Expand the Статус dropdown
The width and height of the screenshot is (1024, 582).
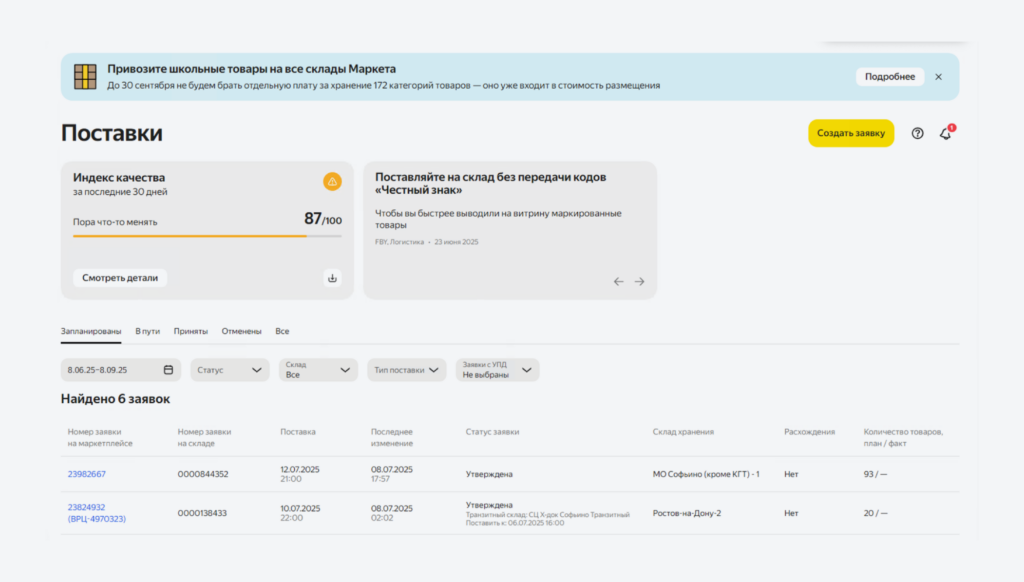(x=230, y=370)
